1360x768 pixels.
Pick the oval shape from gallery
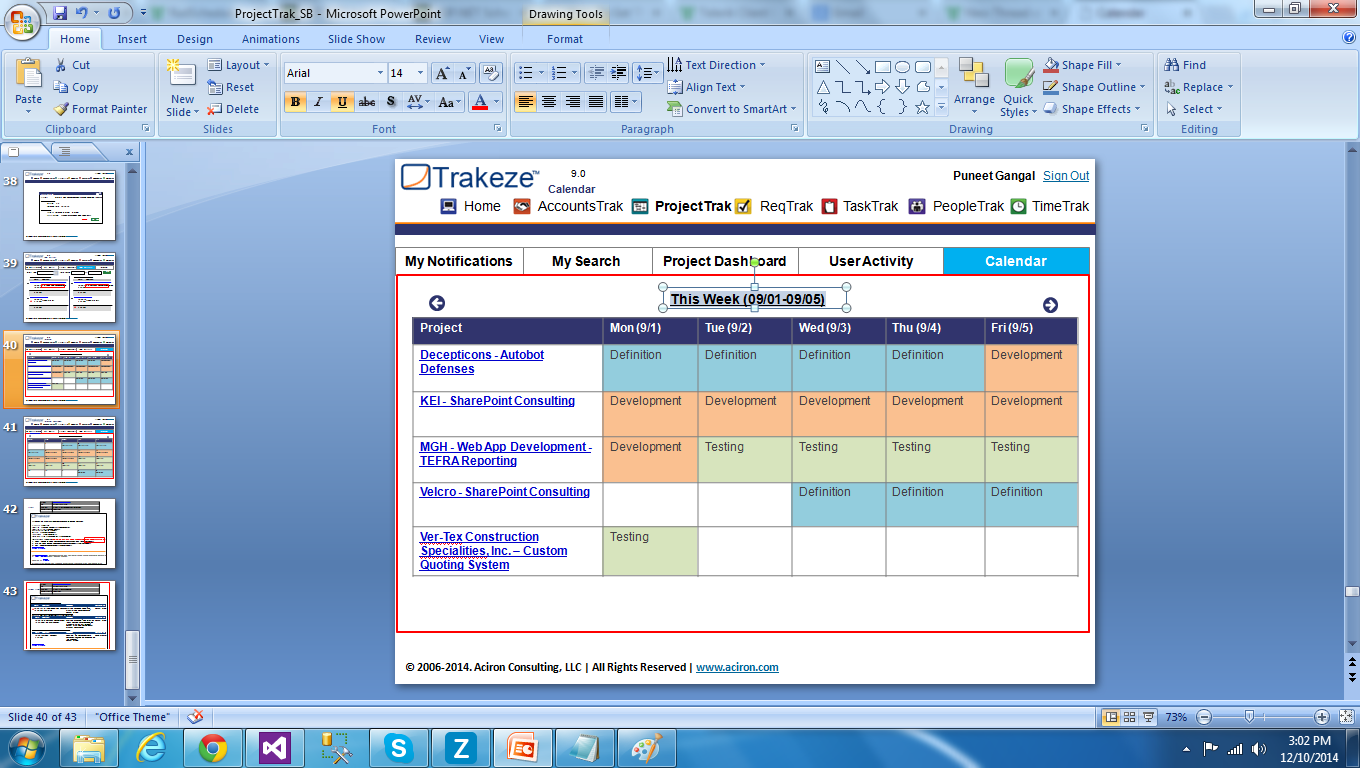point(903,67)
